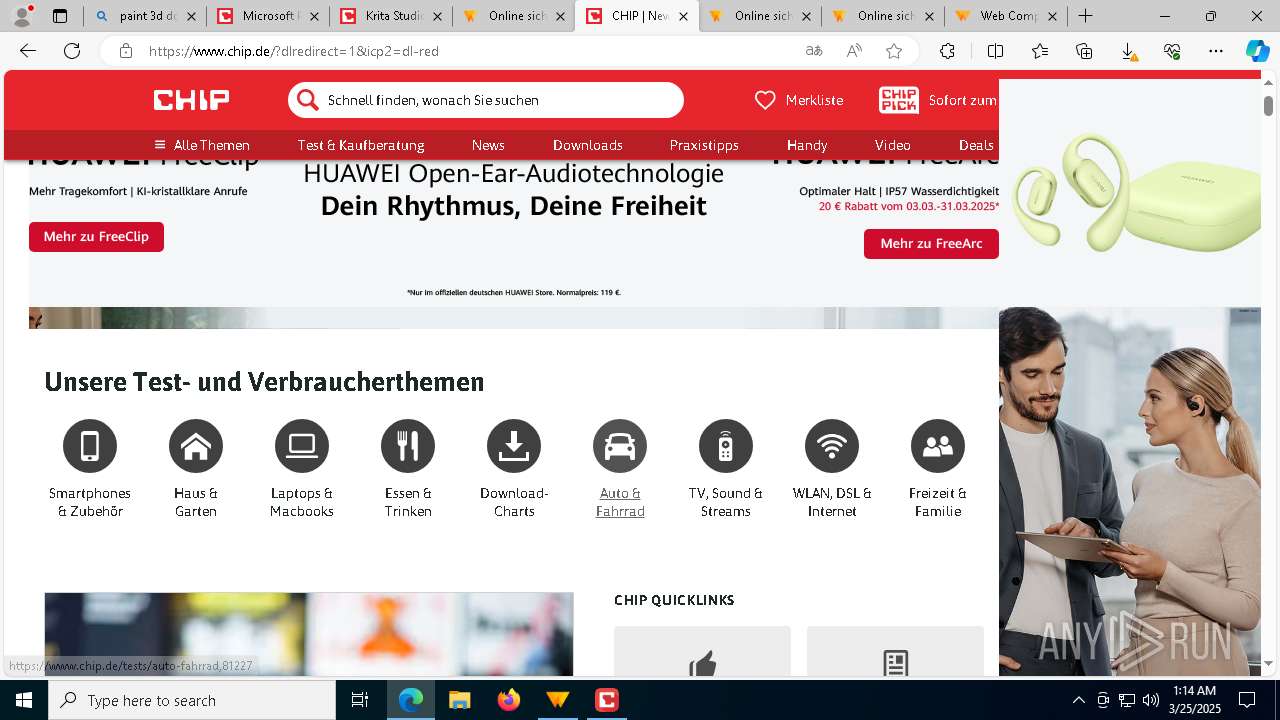Launch Firefox from taskbar
The width and height of the screenshot is (1280, 720).
[x=509, y=700]
